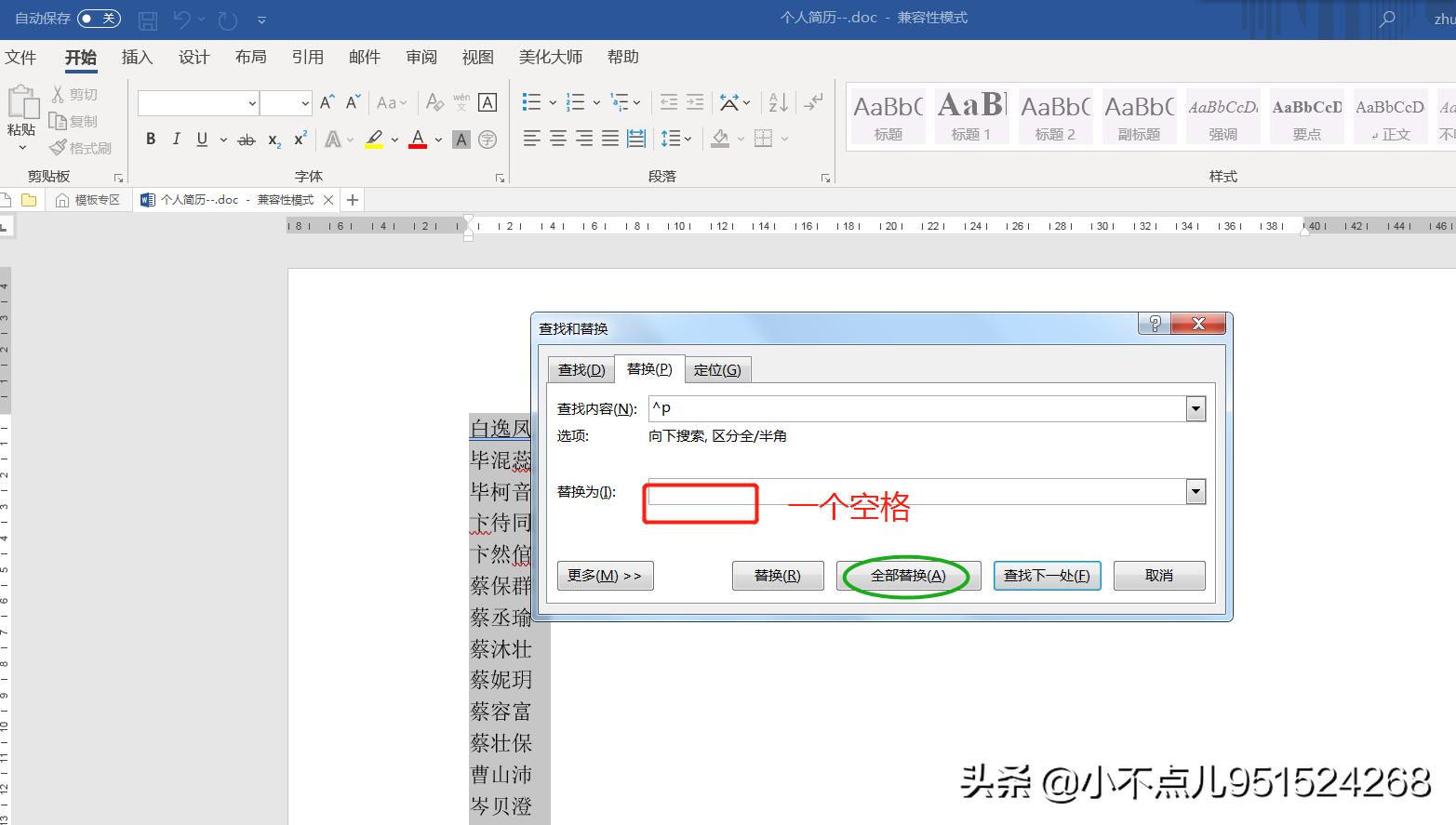Select the center alignment icon
This screenshot has width=1456, height=825.
556,138
